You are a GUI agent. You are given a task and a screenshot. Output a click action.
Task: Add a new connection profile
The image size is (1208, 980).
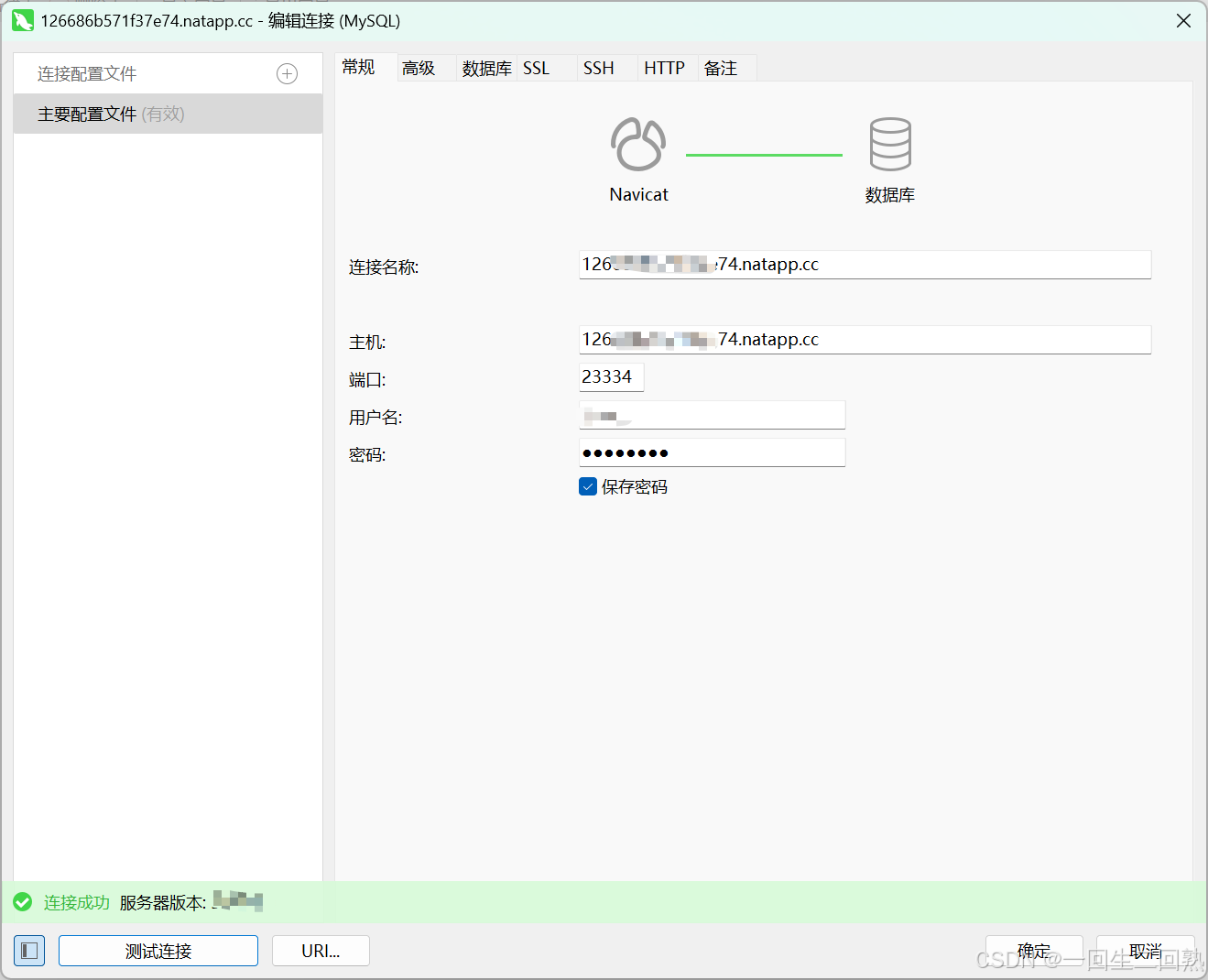287,73
